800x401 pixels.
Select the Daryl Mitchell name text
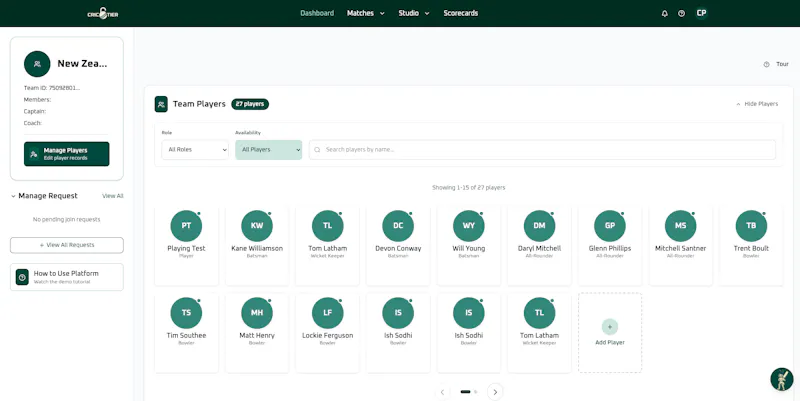pos(539,248)
